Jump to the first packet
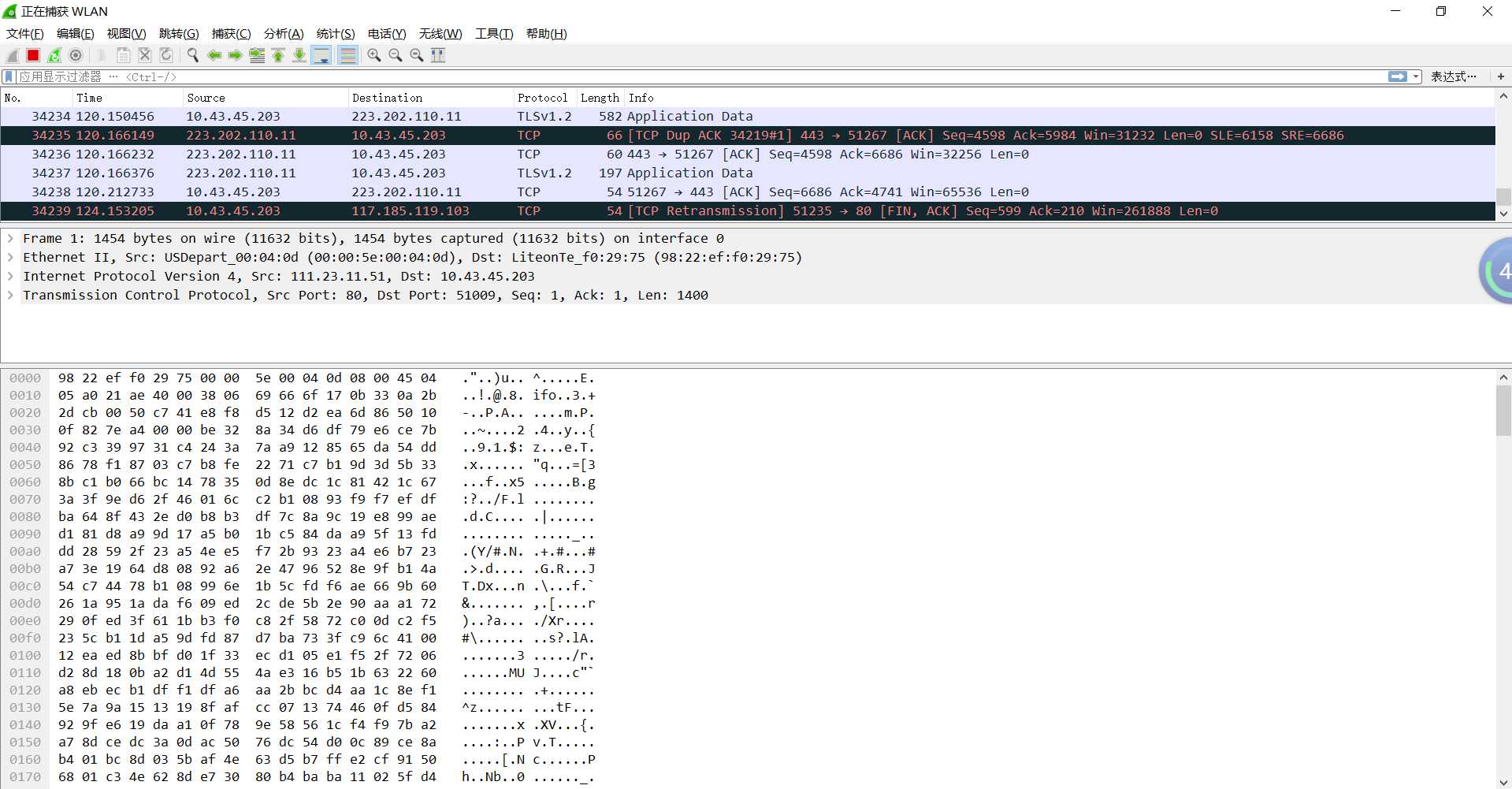1512x789 pixels. point(278,55)
